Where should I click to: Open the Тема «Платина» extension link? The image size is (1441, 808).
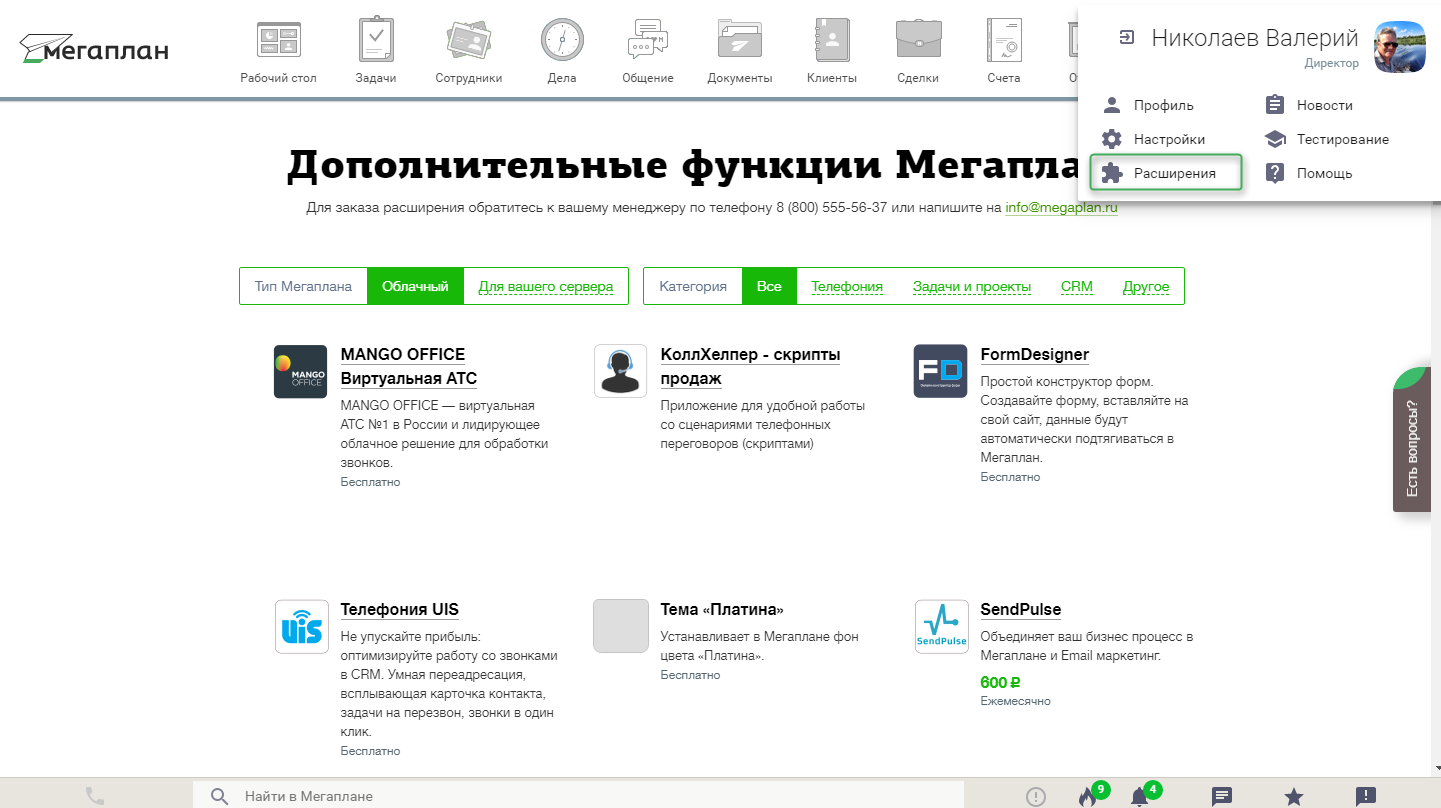pyautogui.click(x=722, y=609)
